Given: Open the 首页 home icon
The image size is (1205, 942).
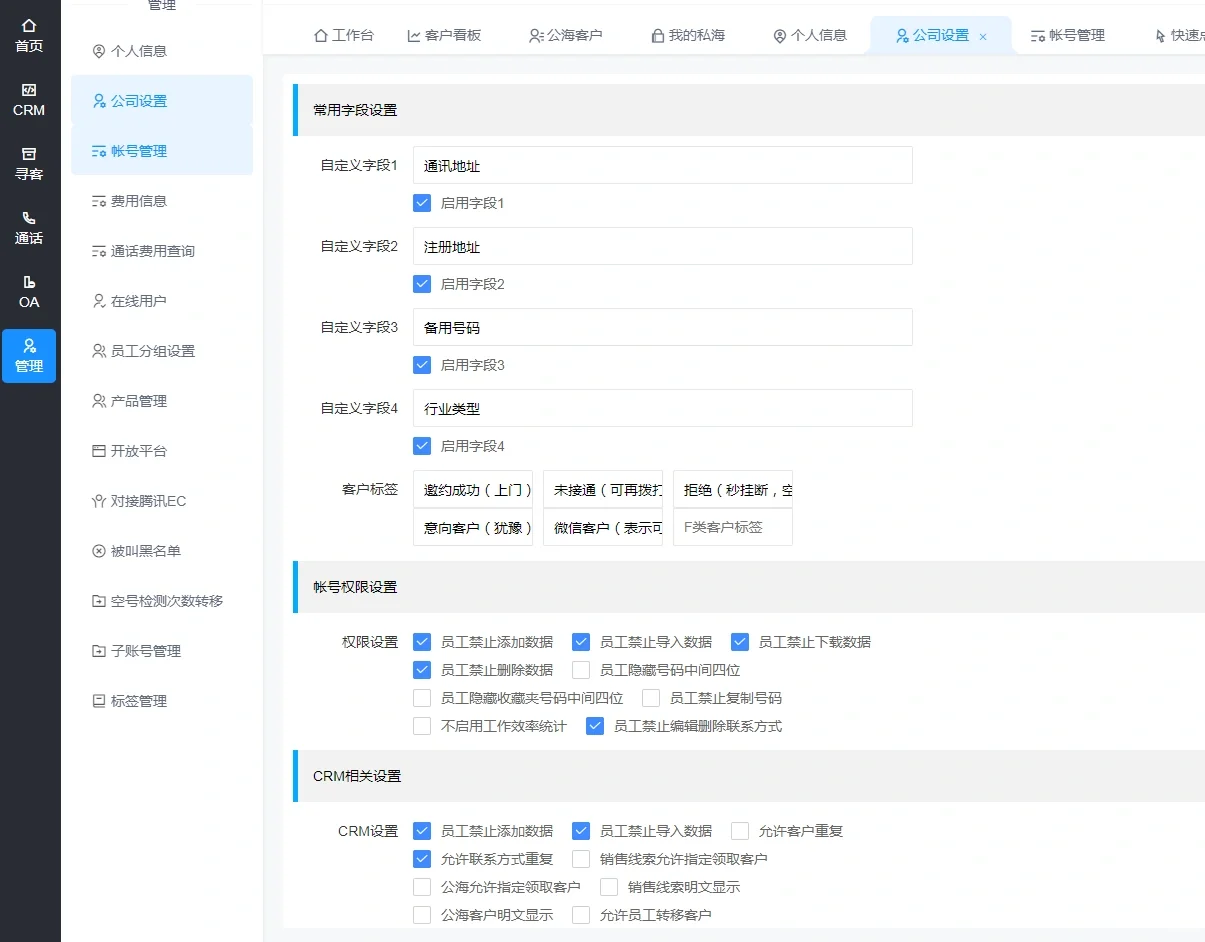Looking at the screenshot, I should [x=29, y=26].
